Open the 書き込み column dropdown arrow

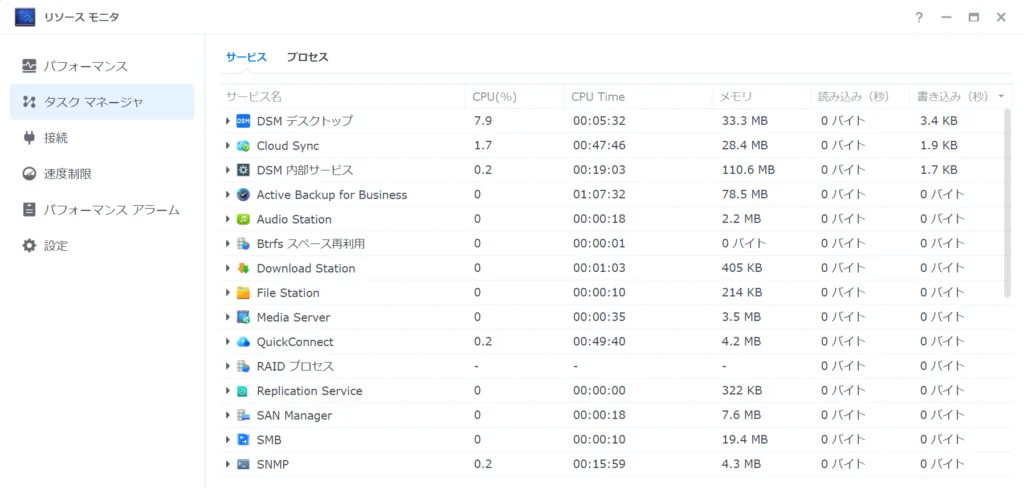tap(1001, 97)
